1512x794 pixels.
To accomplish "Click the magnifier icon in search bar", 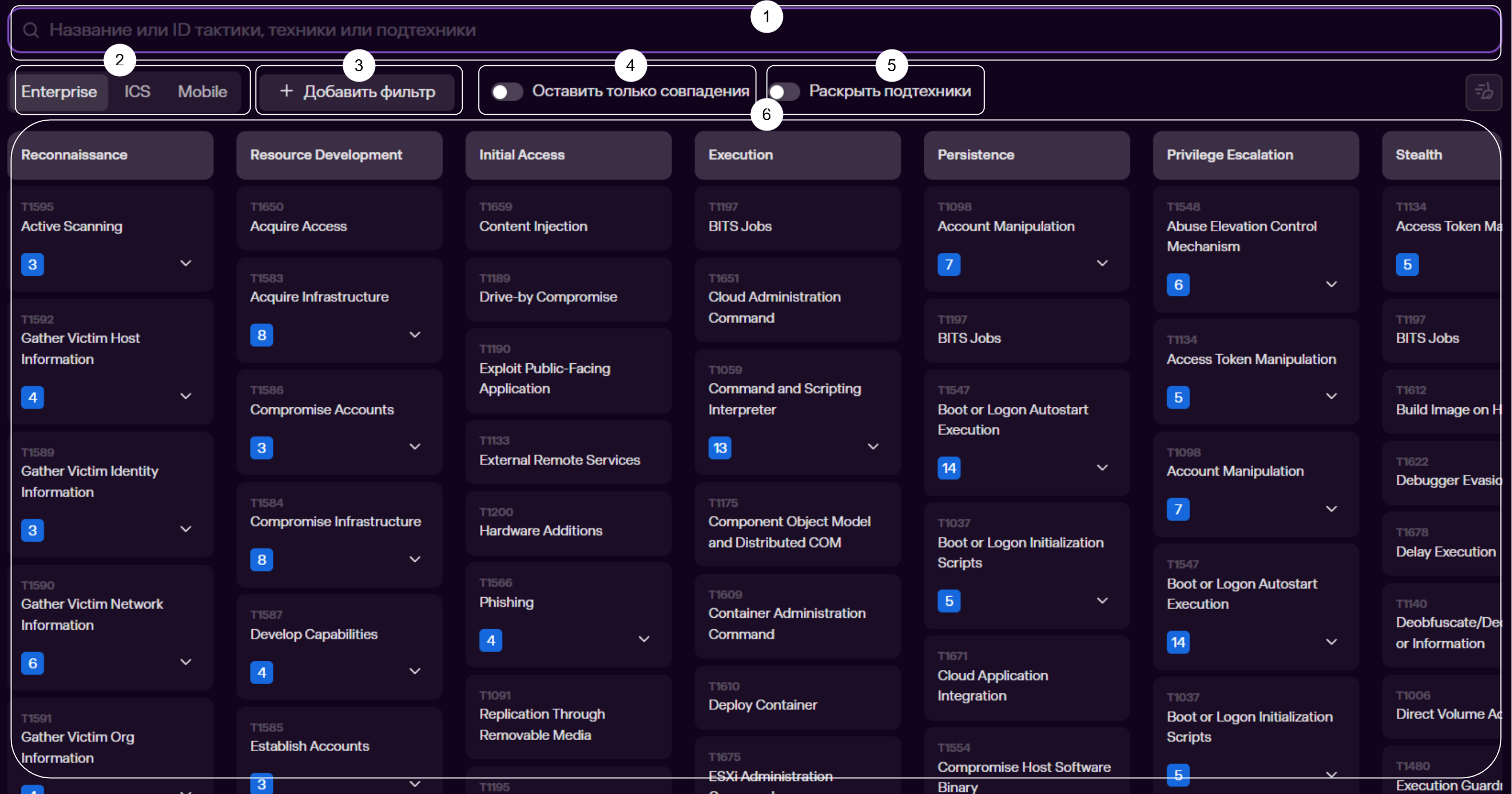I will [x=31, y=30].
